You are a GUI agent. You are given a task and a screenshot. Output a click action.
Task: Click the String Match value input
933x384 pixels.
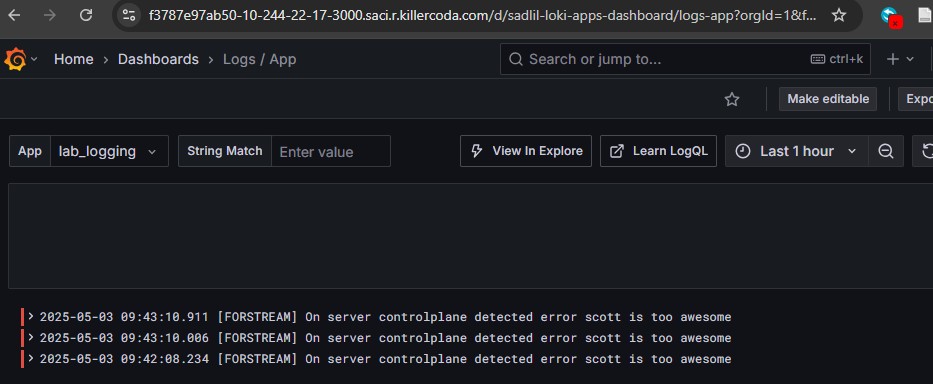[x=331, y=151]
